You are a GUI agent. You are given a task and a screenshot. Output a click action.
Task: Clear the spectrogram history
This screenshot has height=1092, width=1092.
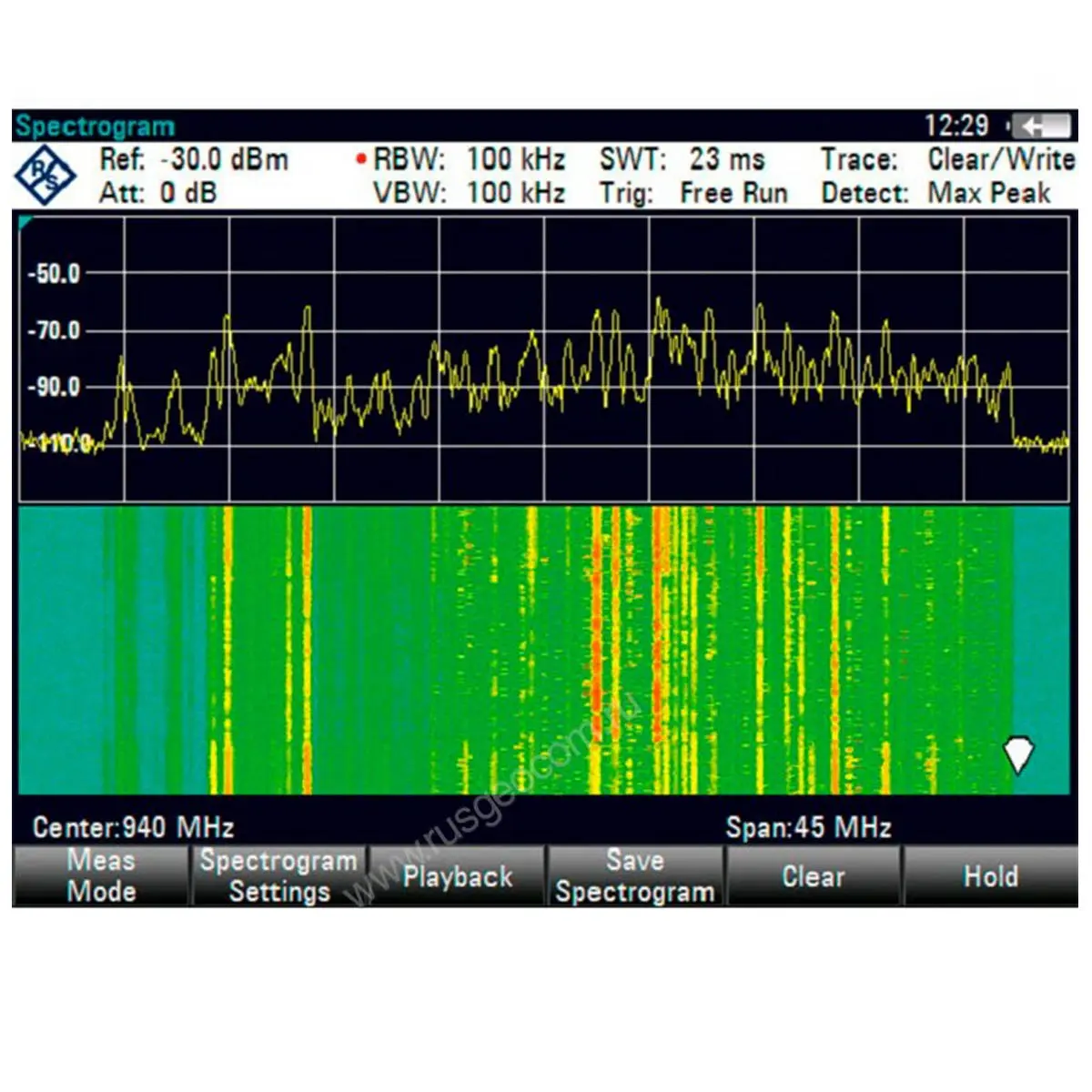coord(813,875)
